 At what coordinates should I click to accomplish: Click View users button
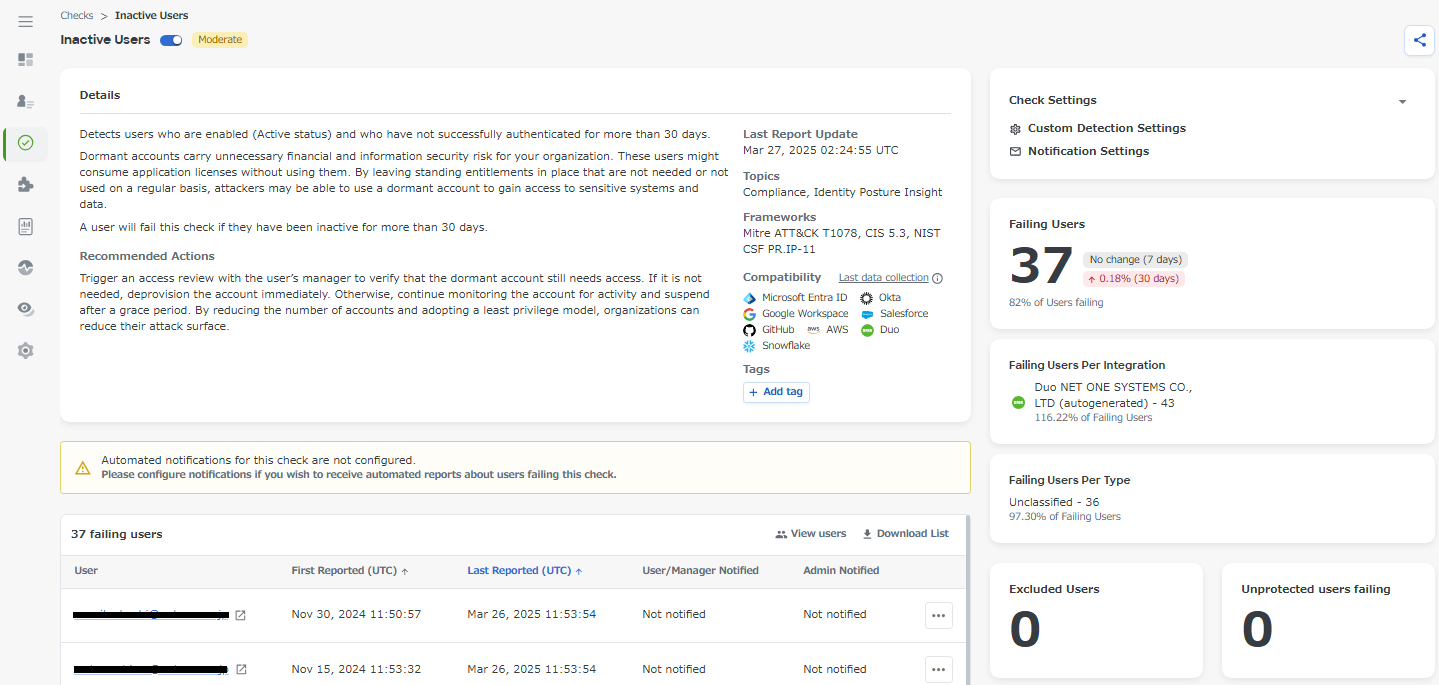[x=810, y=534]
